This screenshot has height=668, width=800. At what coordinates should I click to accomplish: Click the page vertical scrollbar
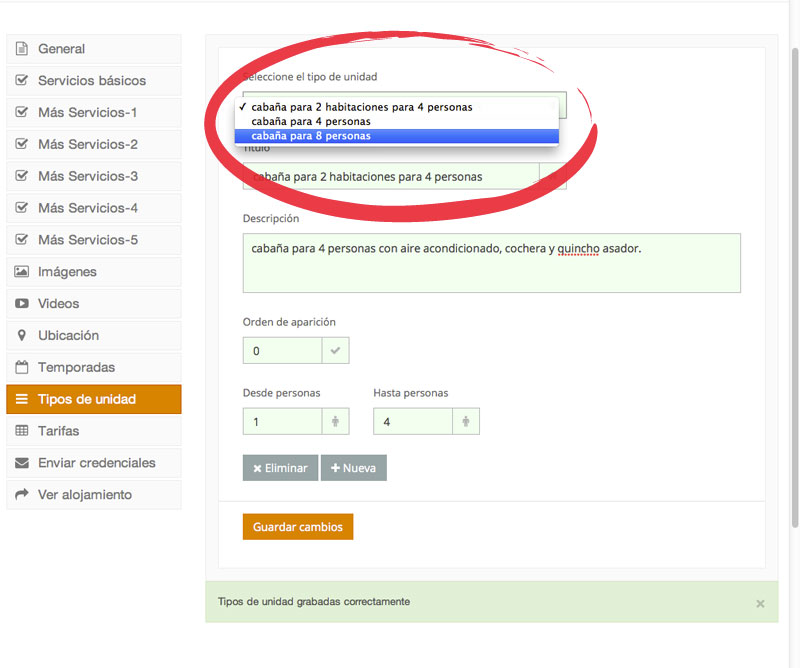(x=795, y=288)
